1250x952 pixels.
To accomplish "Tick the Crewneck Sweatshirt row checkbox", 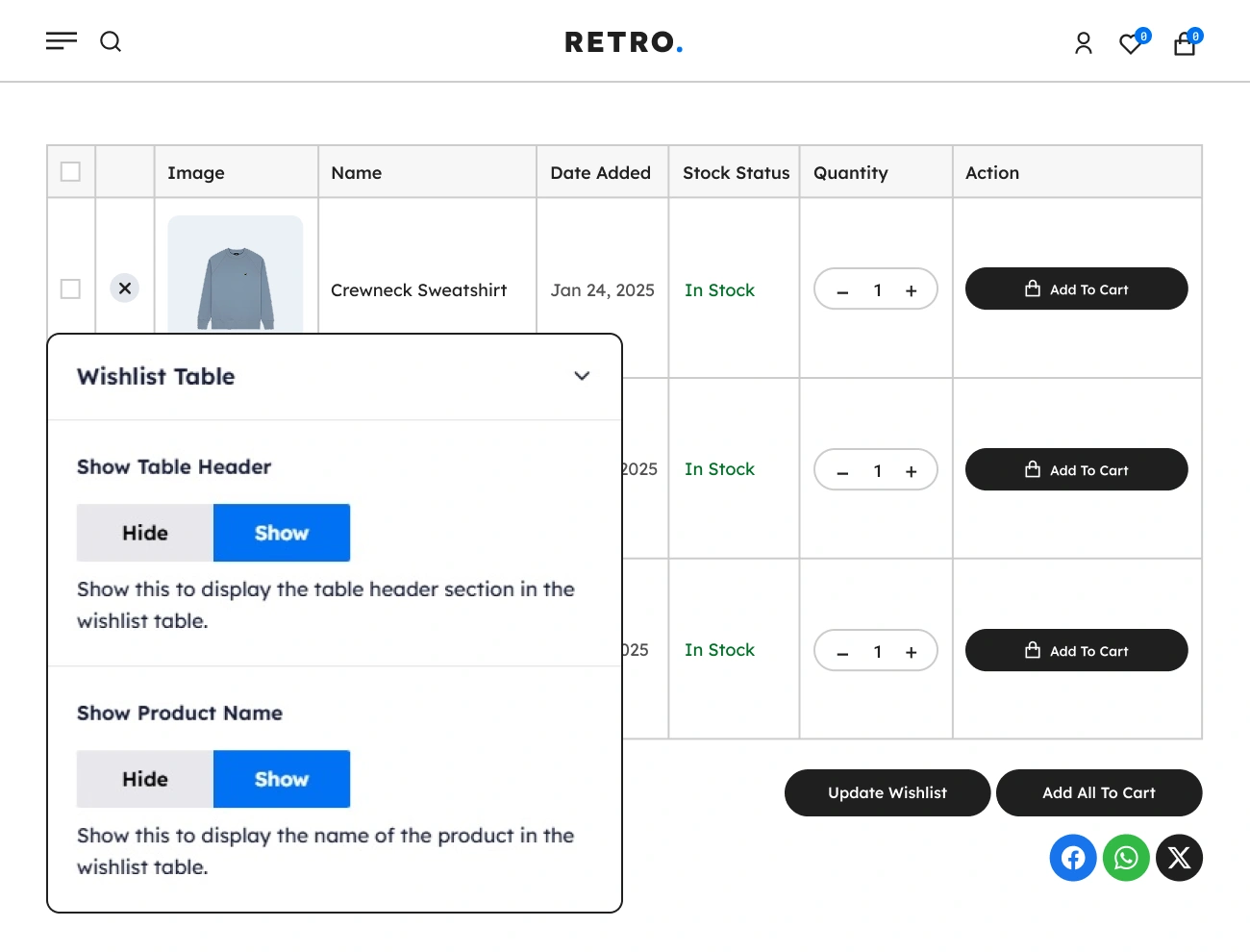I will pyautogui.click(x=70, y=288).
